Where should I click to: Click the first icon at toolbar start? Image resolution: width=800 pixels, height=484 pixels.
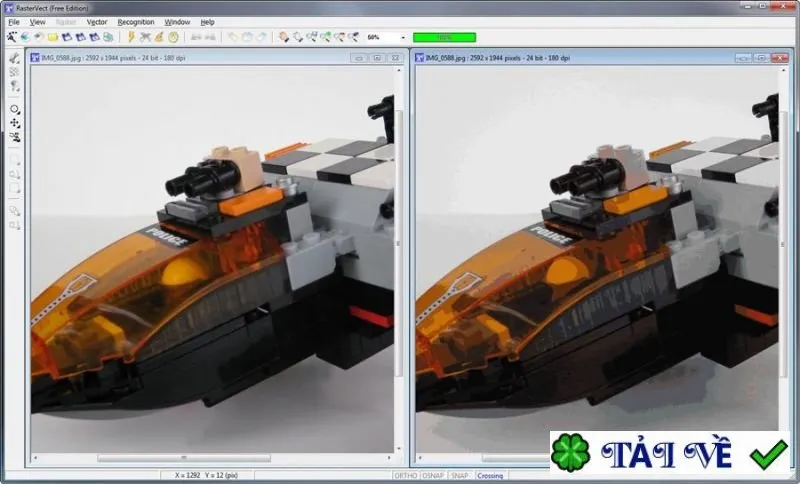tap(12, 37)
